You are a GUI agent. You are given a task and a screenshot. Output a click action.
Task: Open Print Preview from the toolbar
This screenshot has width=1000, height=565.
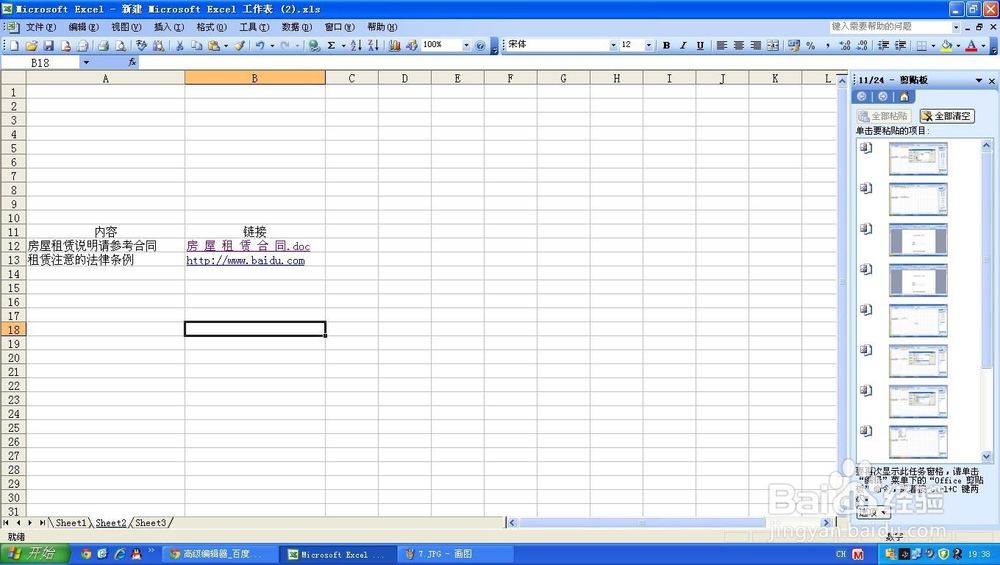tap(121, 45)
